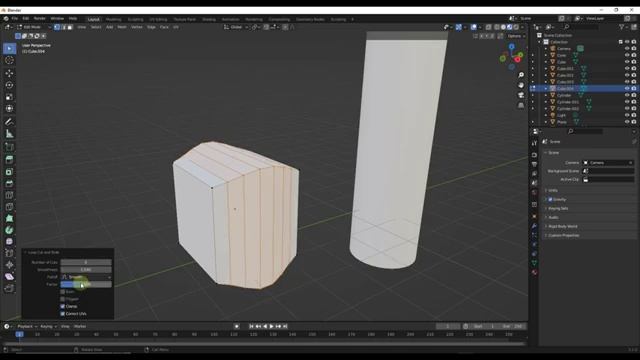The width and height of the screenshot is (640, 360).
Task: Select the Annotate tool
Action: pyautogui.click(x=9, y=122)
